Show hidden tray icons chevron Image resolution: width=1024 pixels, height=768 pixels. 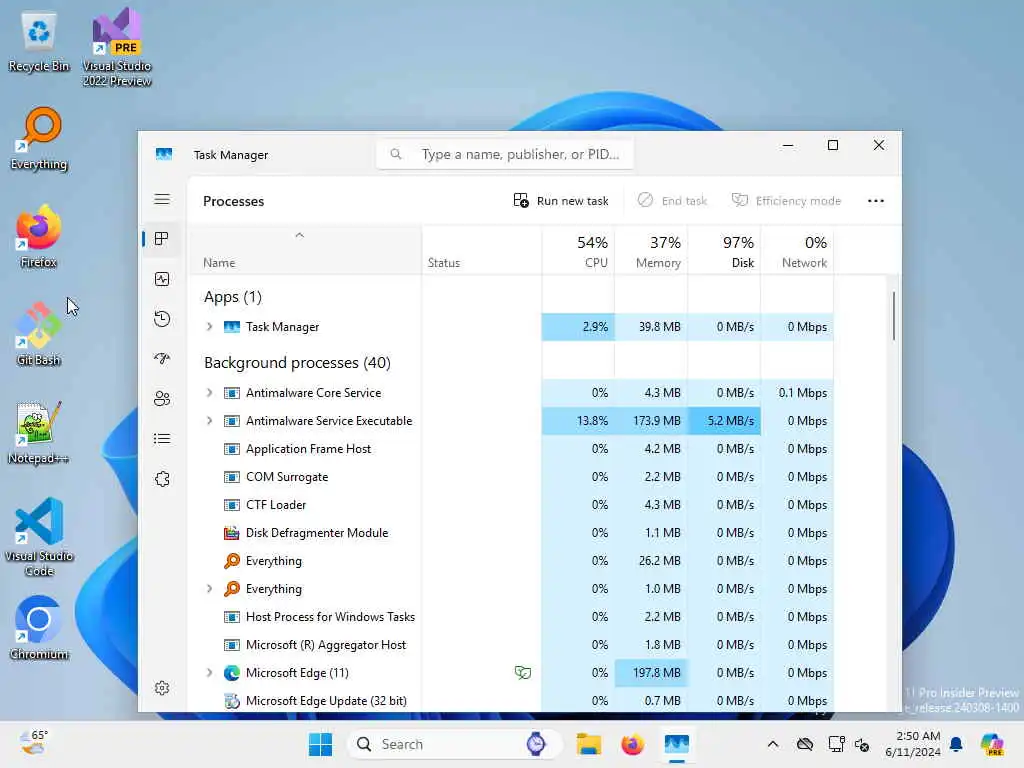(x=773, y=744)
